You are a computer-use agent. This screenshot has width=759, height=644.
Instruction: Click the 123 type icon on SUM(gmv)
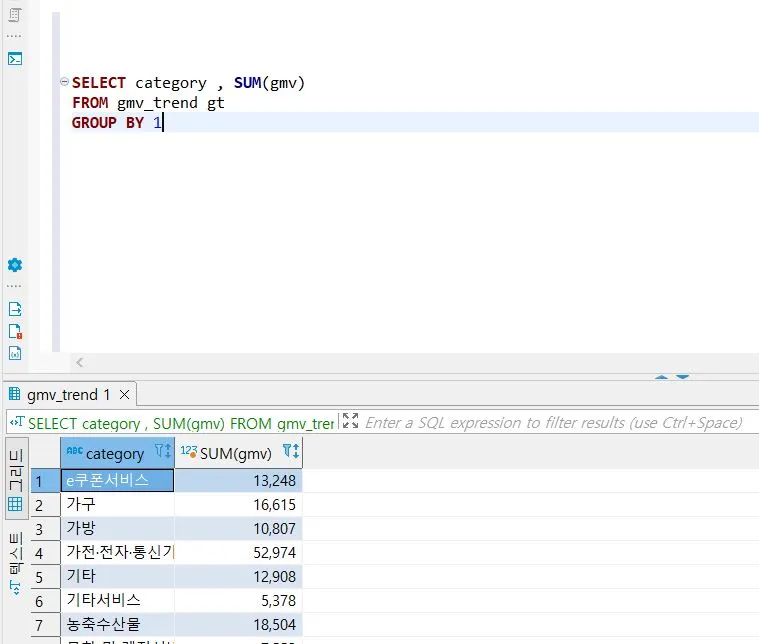click(x=188, y=451)
